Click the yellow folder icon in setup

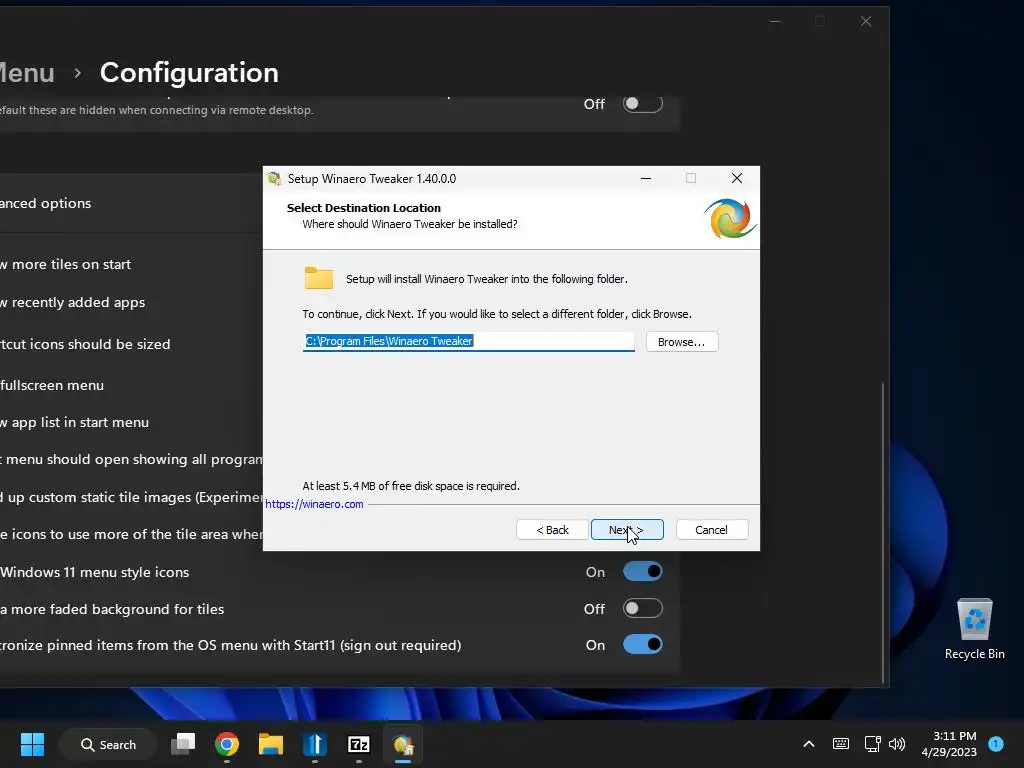point(319,278)
